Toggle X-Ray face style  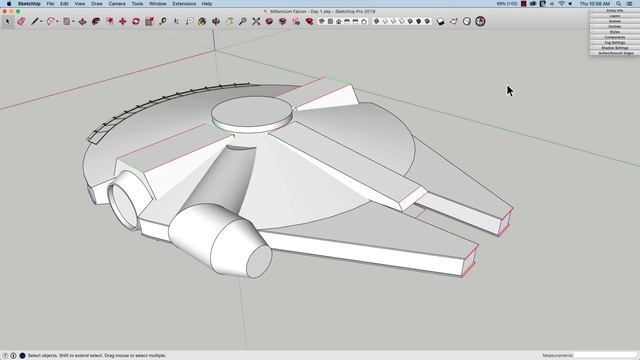pos(376,21)
